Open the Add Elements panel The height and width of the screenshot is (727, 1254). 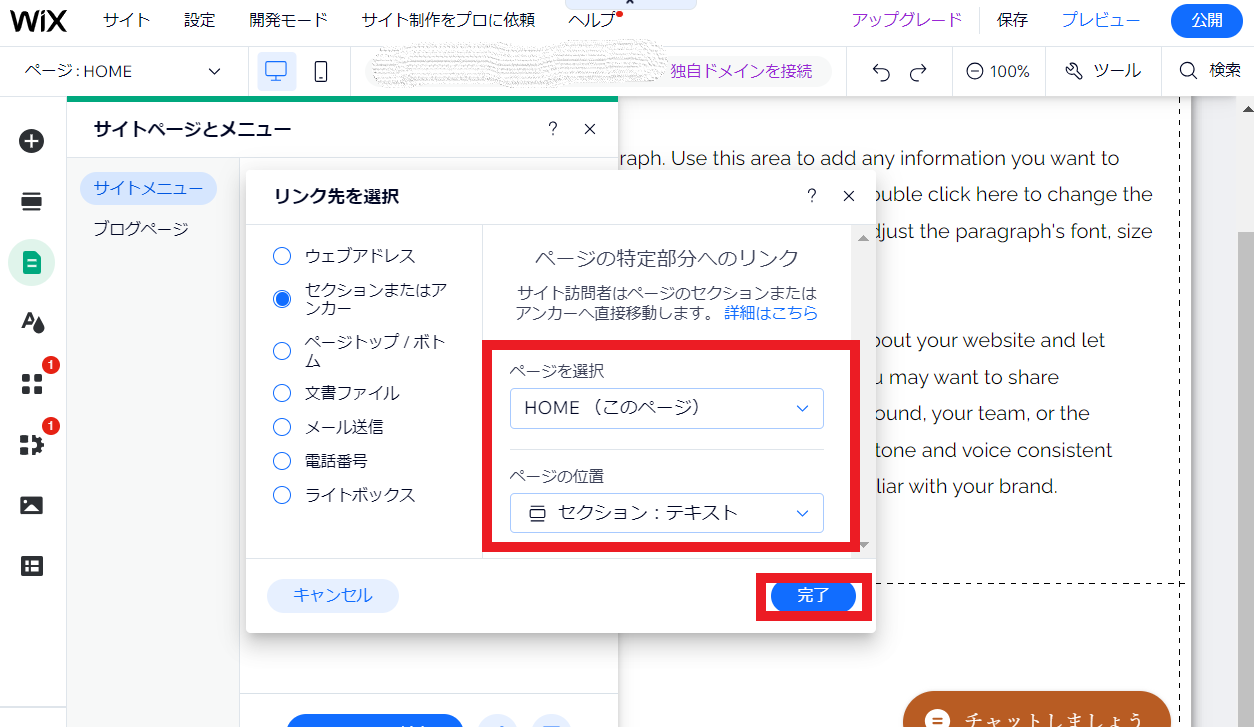31,141
